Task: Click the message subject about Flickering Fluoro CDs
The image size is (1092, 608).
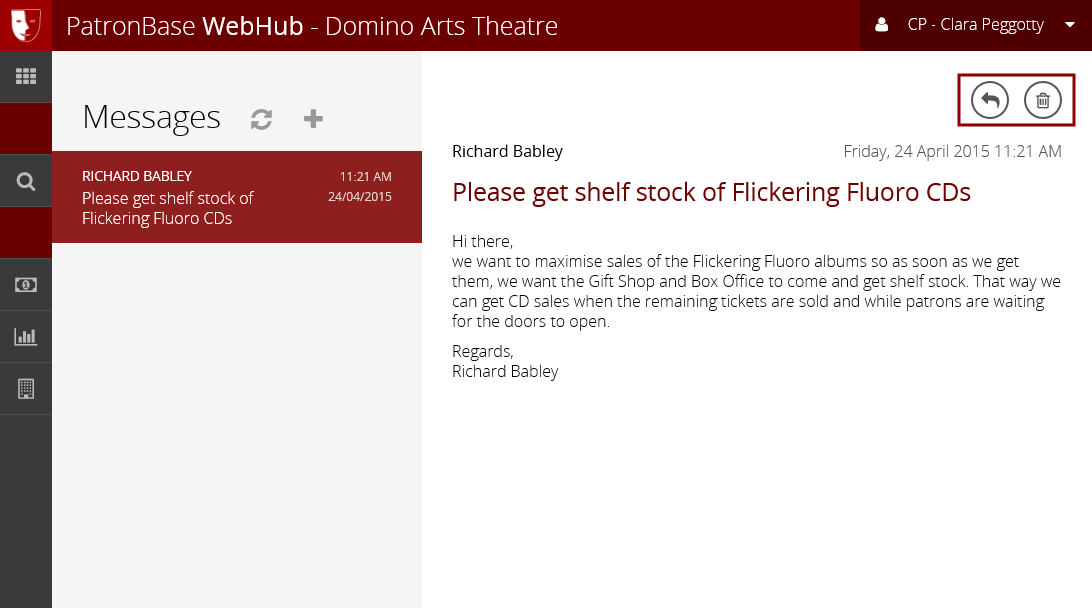Action: point(711,192)
